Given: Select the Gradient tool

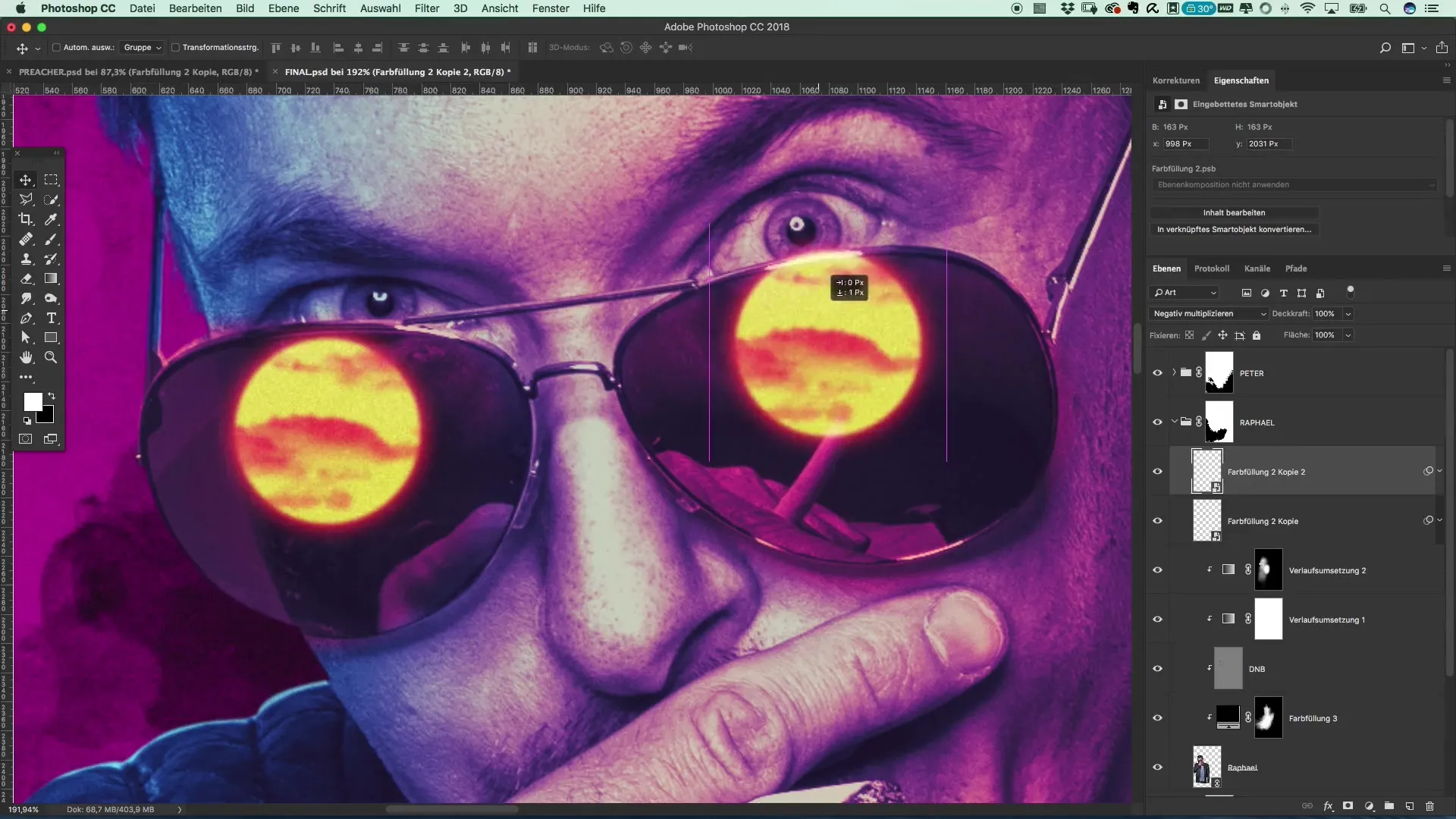Looking at the screenshot, I should pyautogui.click(x=51, y=278).
